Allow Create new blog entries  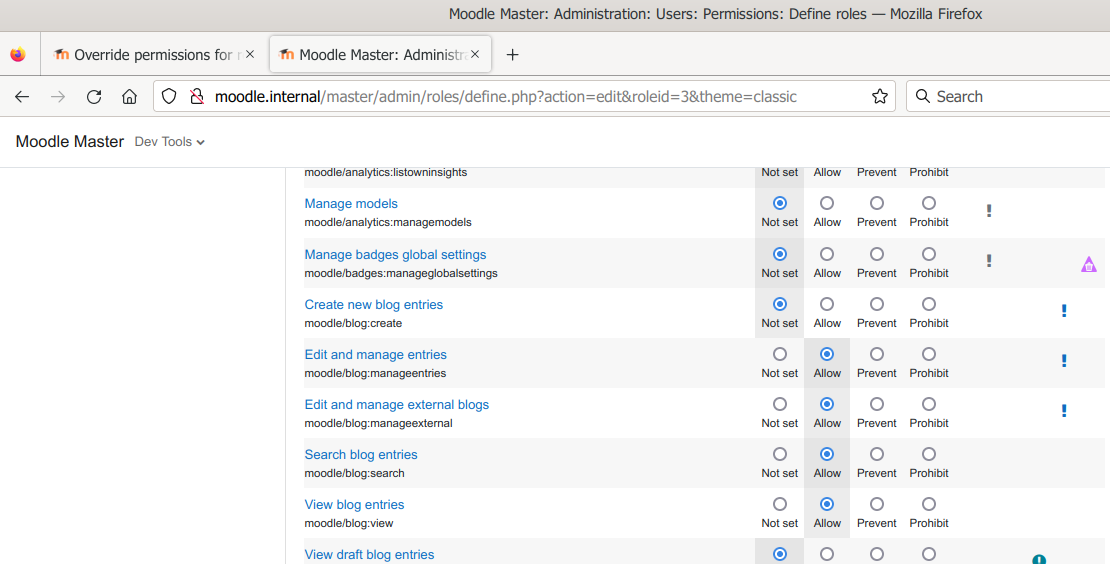tap(827, 304)
